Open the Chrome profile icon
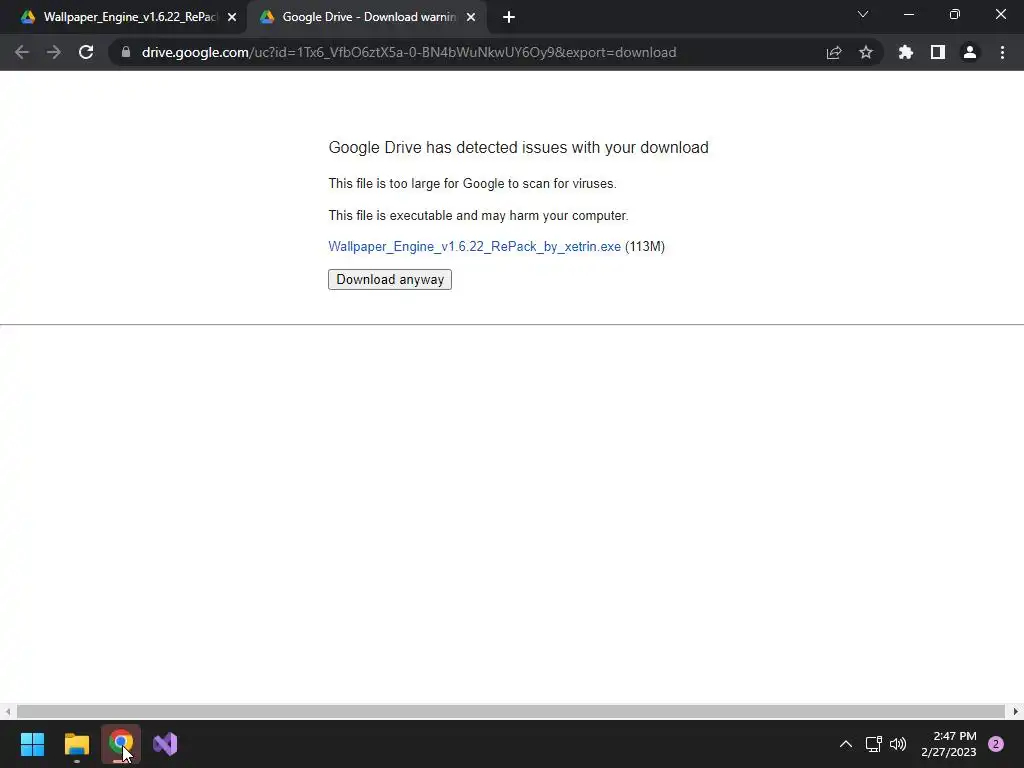The height and width of the screenshot is (768, 1024). [x=970, y=52]
